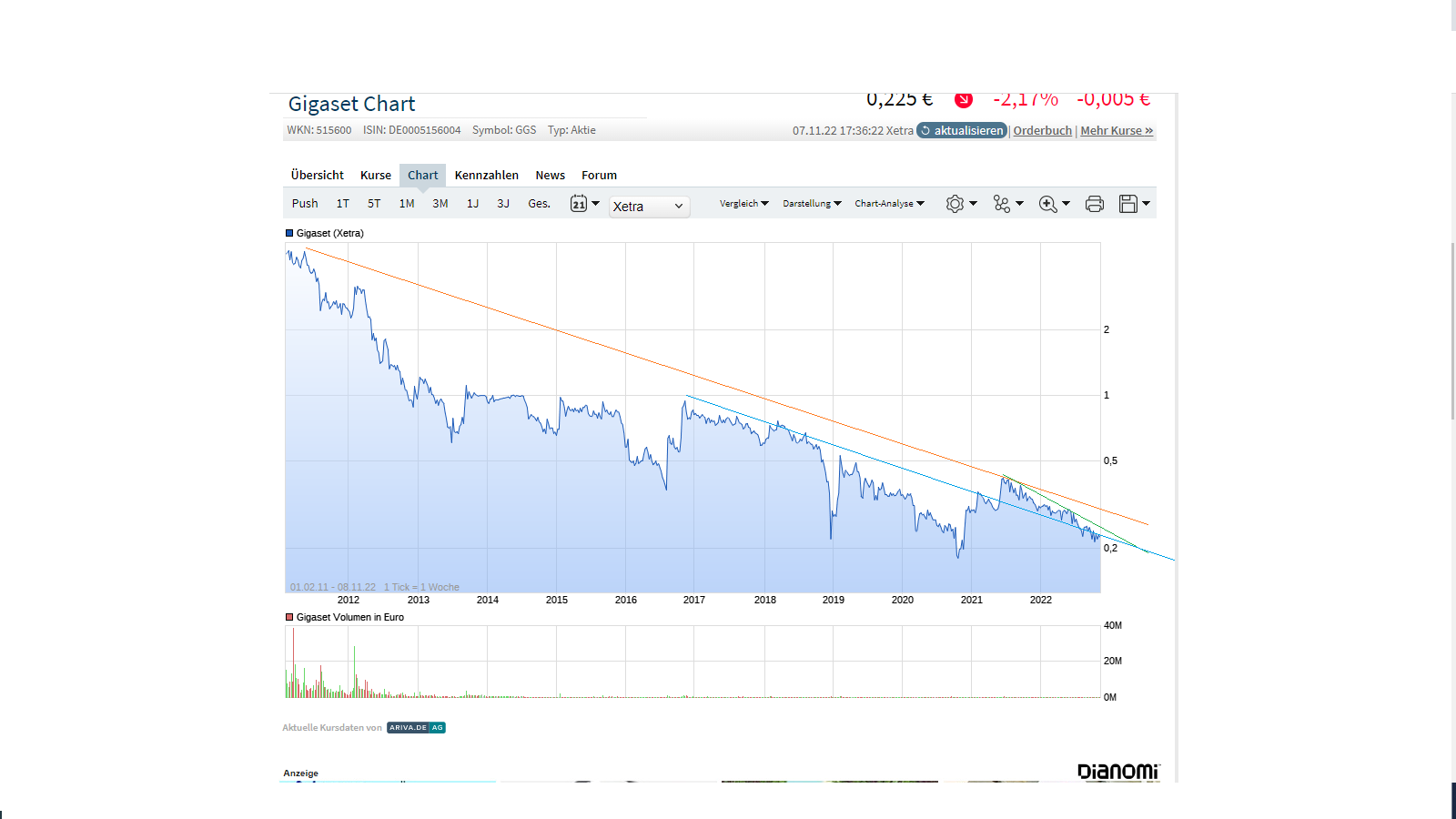Click the save diskette icon

pos(1128,204)
